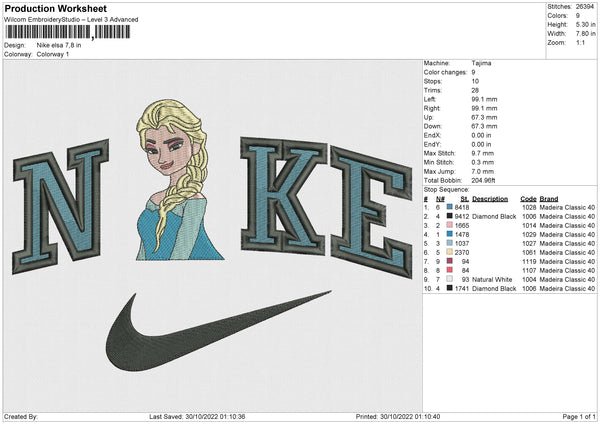Select the Colors value 9 in header

578,16
